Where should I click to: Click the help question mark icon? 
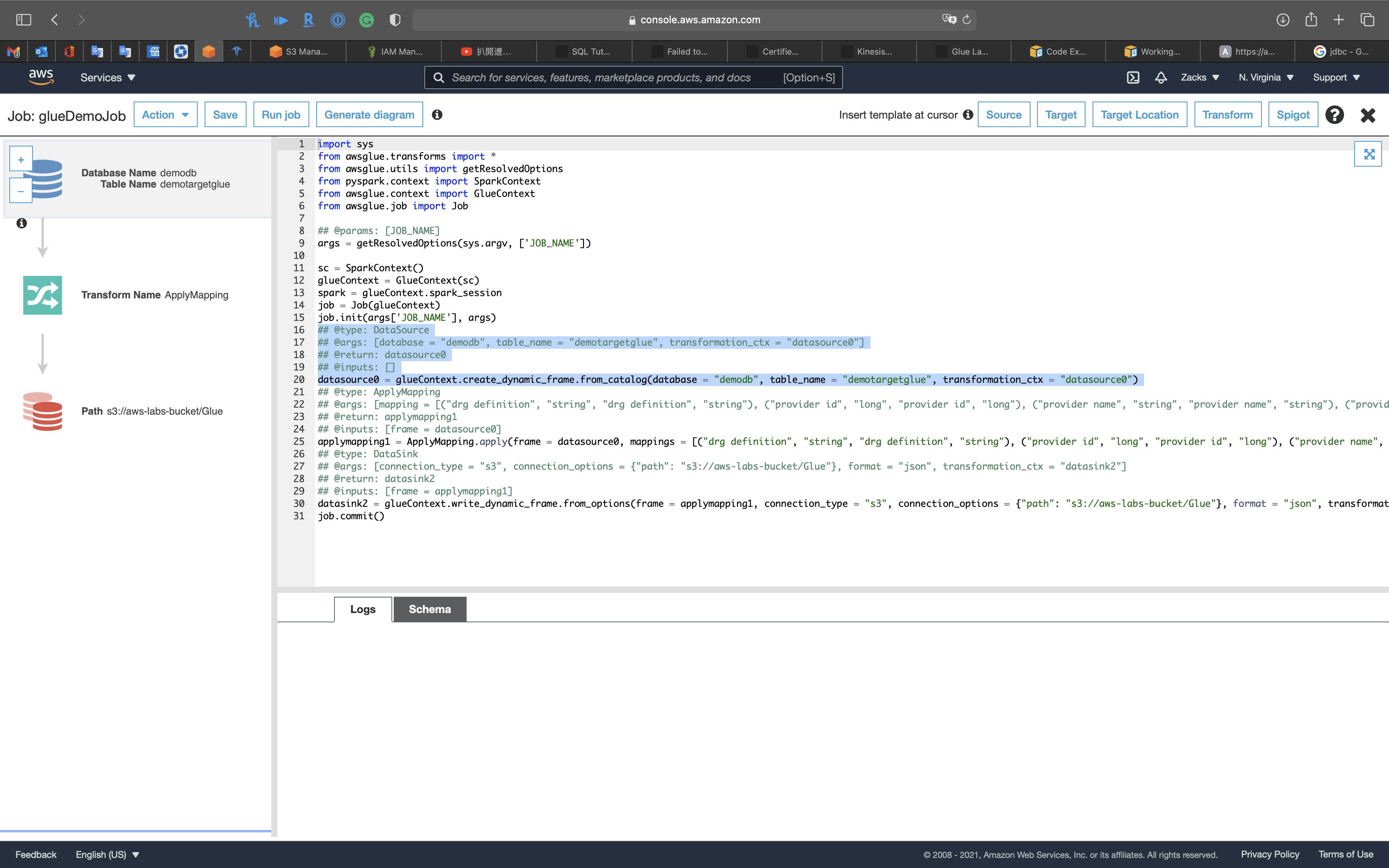(x=1334, y=115)
